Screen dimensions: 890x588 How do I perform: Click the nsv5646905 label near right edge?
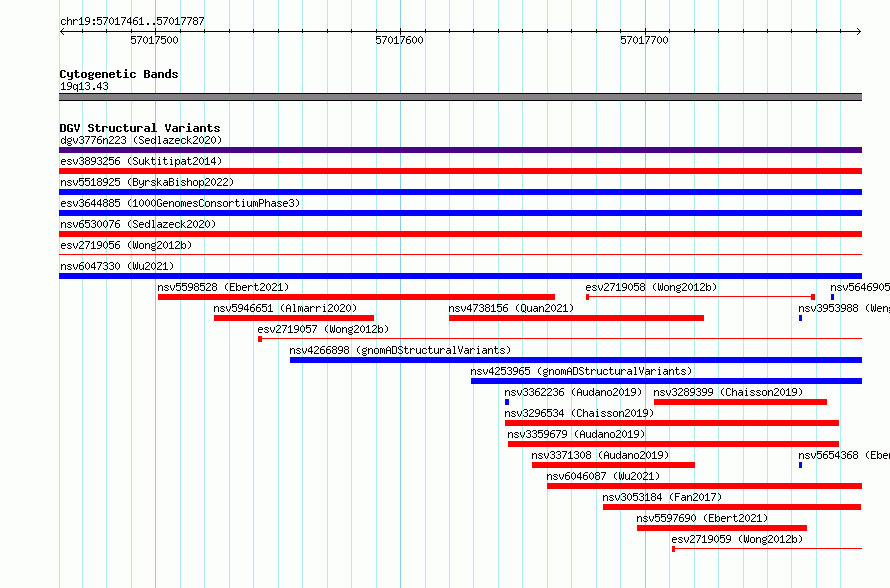[x=859, y=287]
